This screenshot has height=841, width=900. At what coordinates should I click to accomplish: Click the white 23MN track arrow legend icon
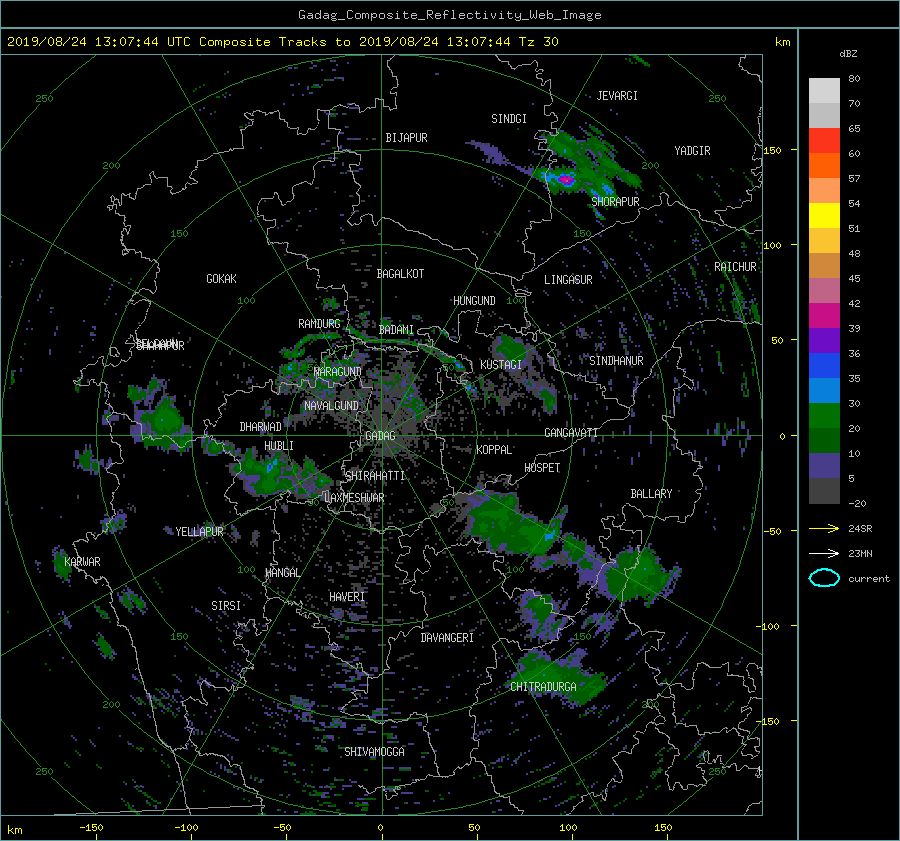coord(824,553)
